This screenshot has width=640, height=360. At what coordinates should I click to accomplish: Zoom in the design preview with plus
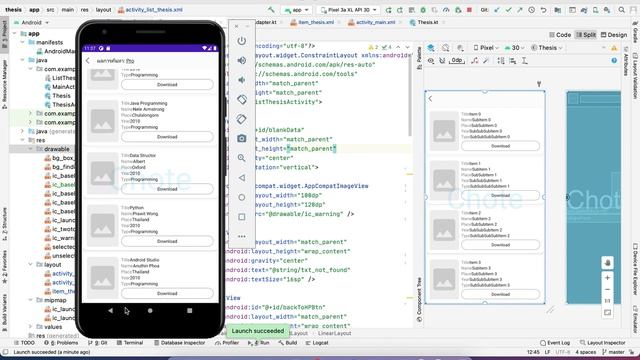[x=607, y=278]
